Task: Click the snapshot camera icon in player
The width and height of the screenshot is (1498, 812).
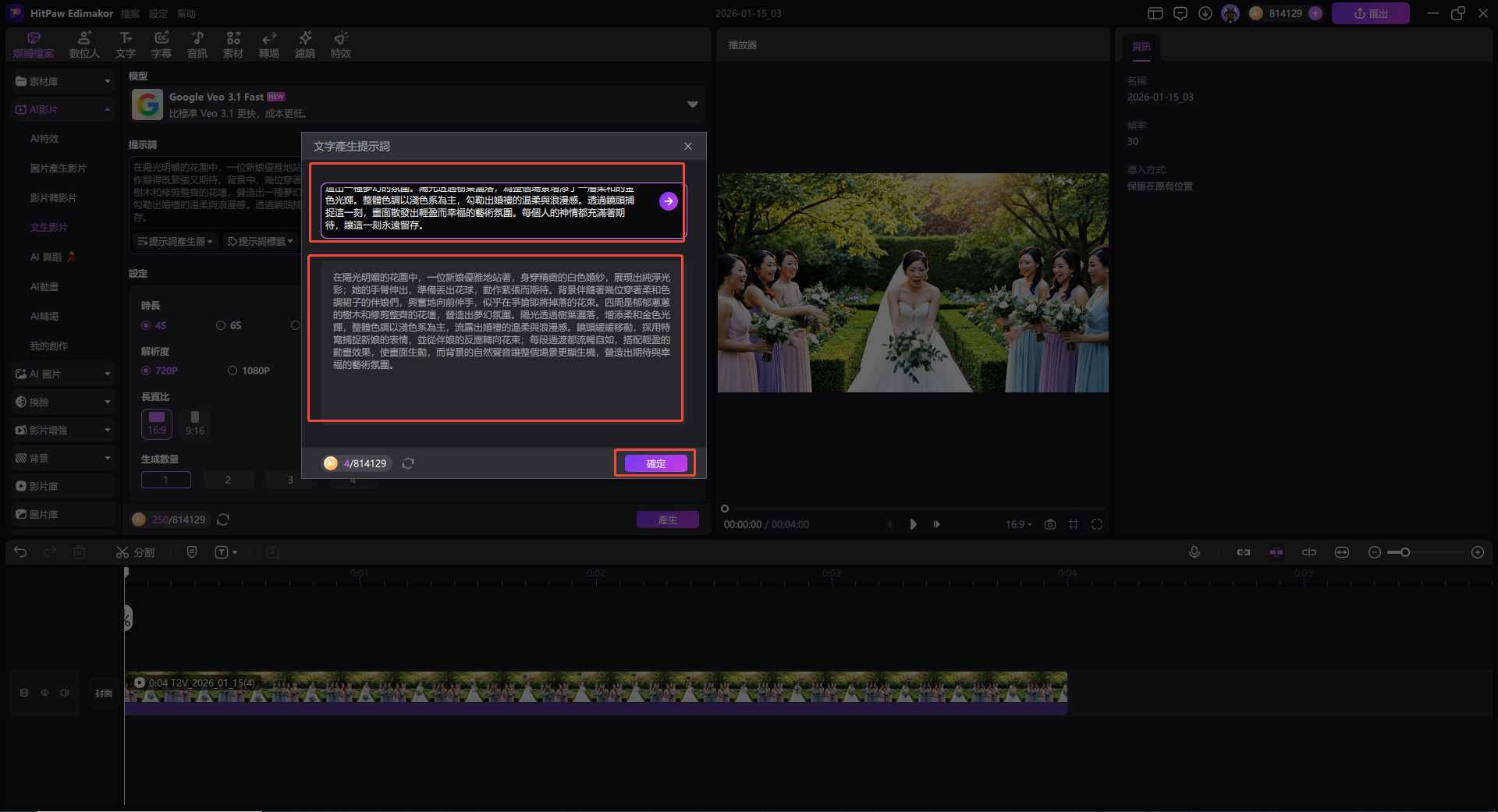Action: tap(1050, 524)
